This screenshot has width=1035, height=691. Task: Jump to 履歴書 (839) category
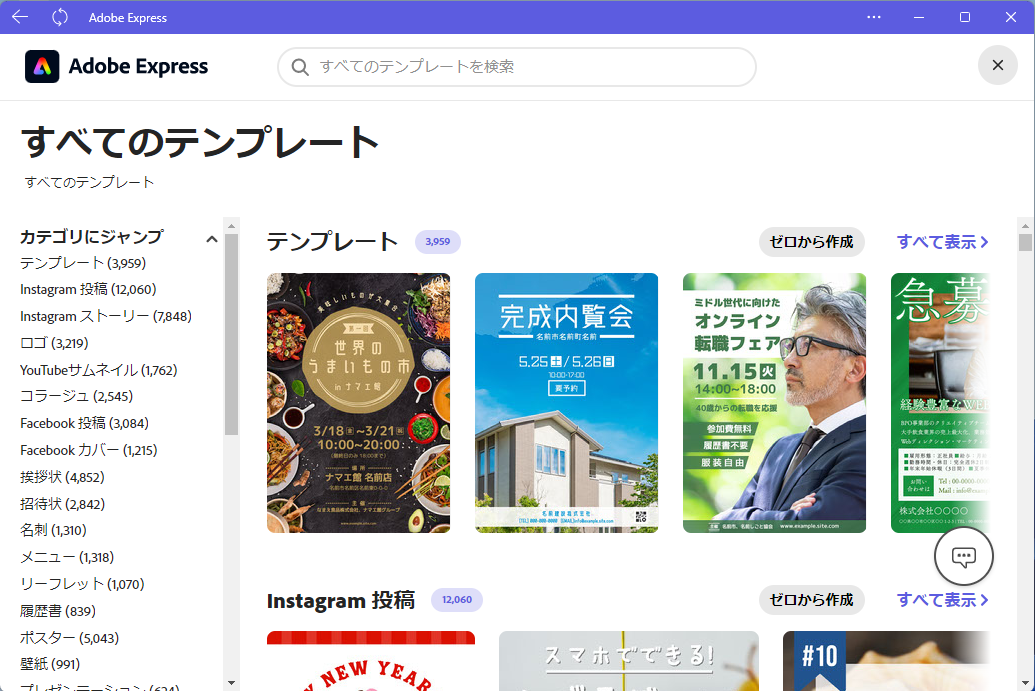coord(58,610)
